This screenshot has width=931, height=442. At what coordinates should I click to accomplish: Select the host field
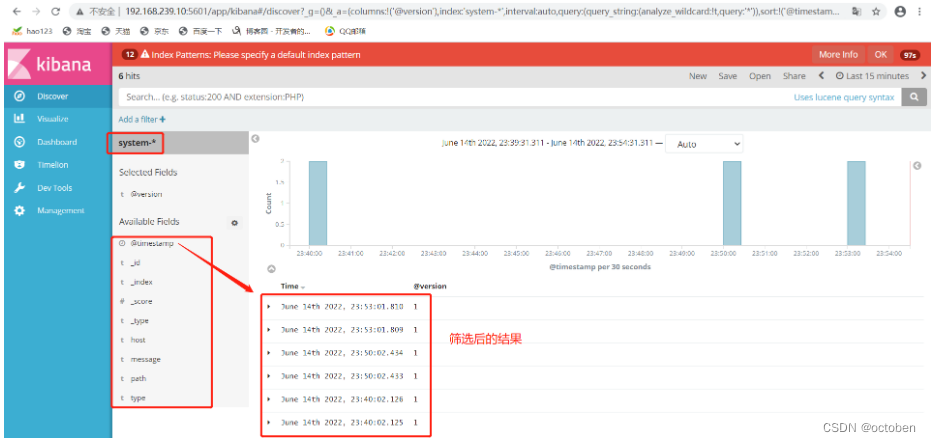tap(138, 340)
